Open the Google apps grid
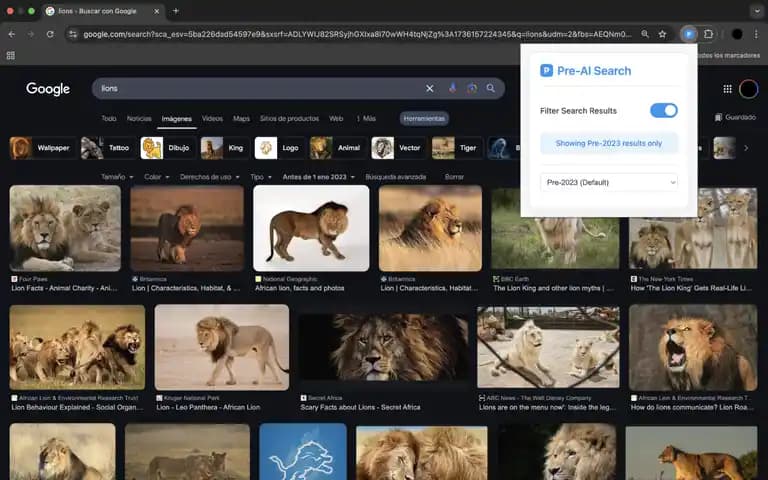The height and width of the screenshot is (480, 768). point(727,89)
